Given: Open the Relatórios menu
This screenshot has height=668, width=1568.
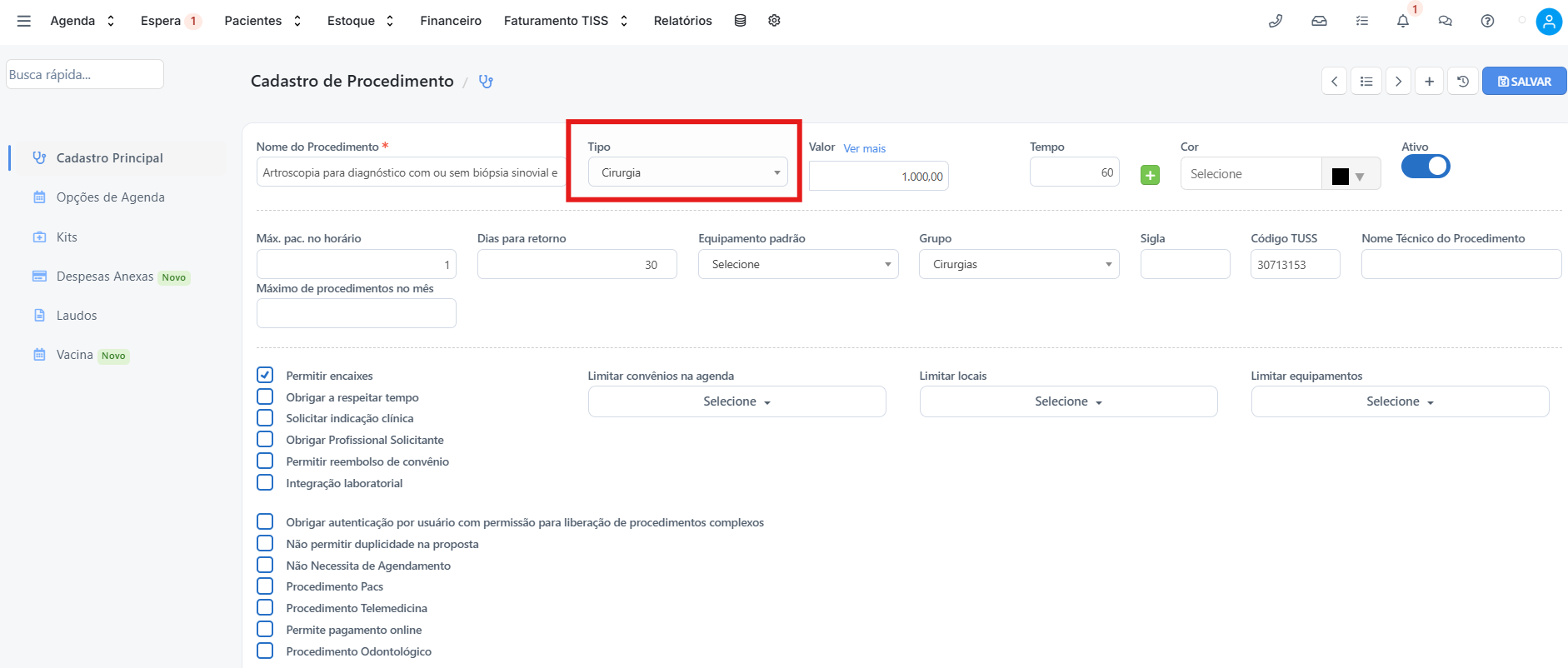Looking at the screenshot, I should pyautogui.click(x=682, y=21).
